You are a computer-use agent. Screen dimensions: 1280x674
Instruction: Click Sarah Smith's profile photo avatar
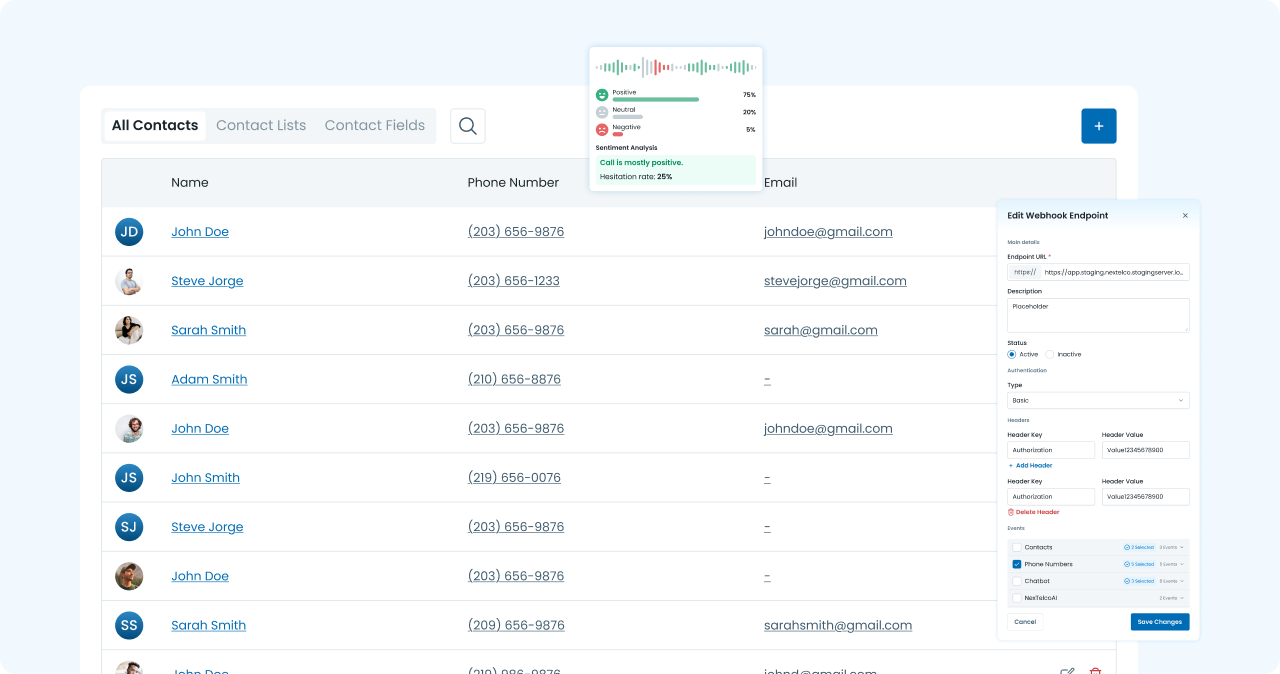tap(129, 330)
